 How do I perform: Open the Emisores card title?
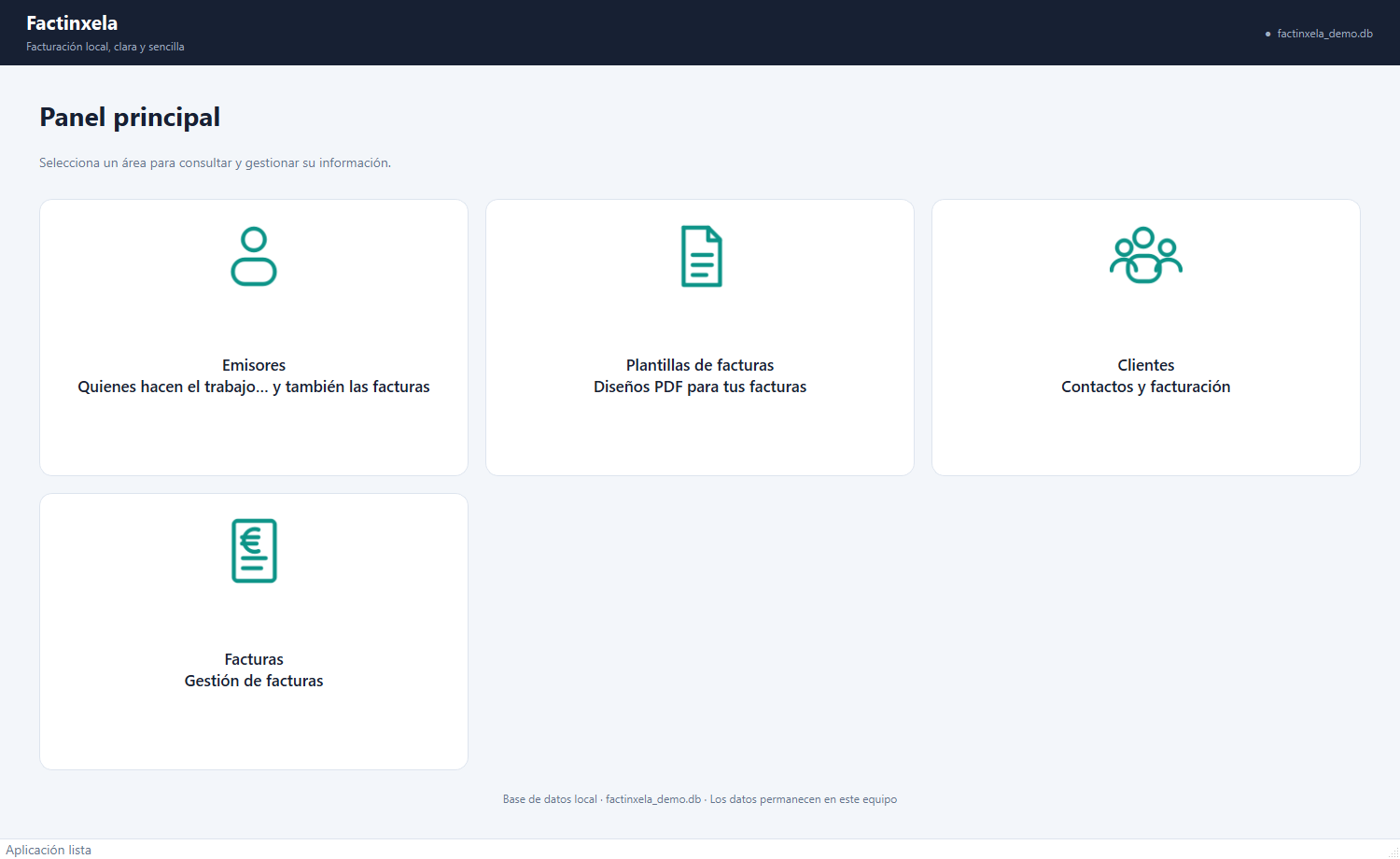coord(254,365)
